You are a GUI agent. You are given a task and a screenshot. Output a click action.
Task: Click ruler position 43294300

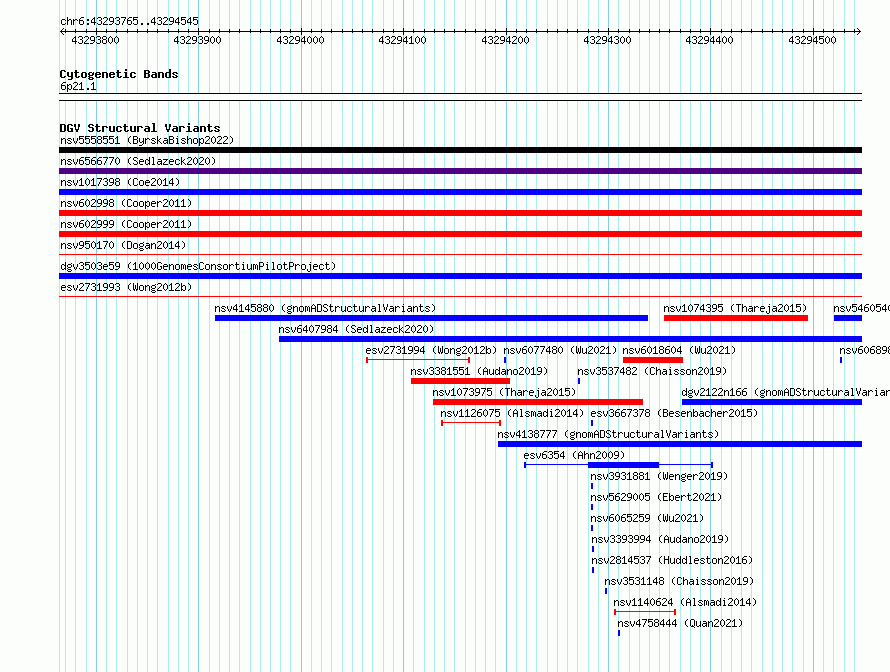point(607,40)
